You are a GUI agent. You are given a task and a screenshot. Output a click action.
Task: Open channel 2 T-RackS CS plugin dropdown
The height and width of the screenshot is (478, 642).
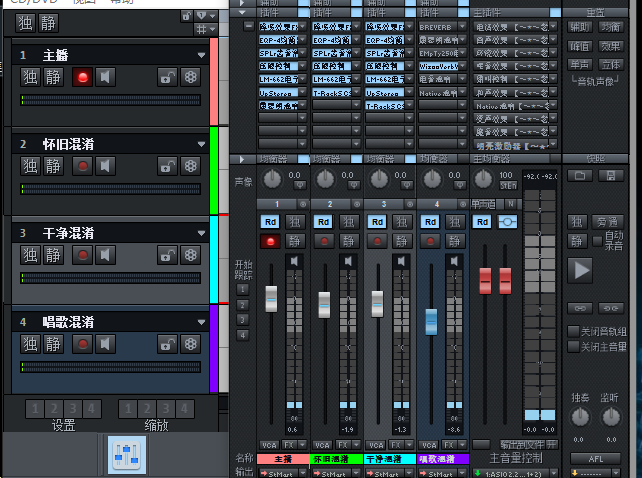[x=356, y=92]
